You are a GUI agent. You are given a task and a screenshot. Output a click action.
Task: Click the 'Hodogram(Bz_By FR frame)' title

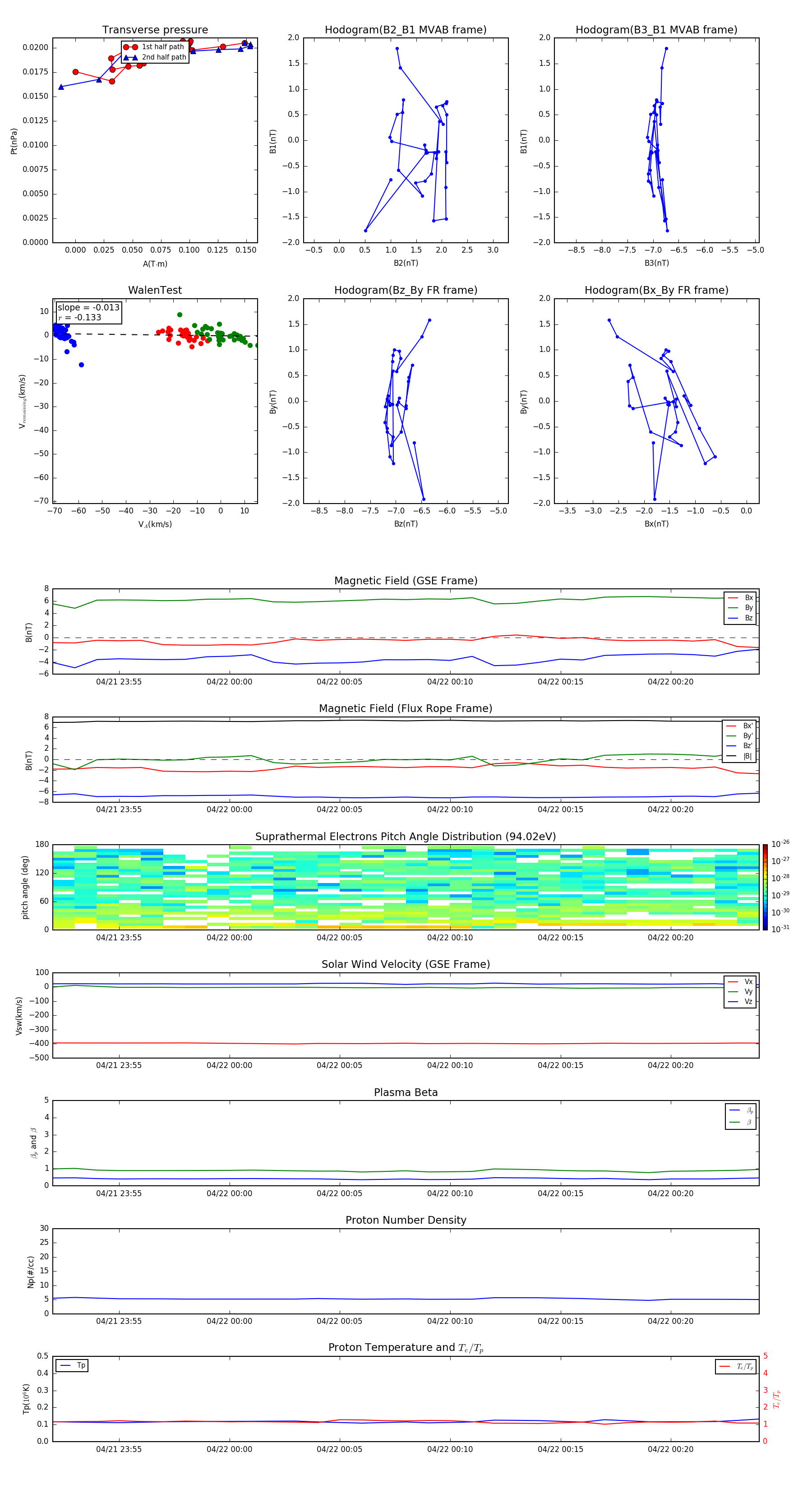406,290
